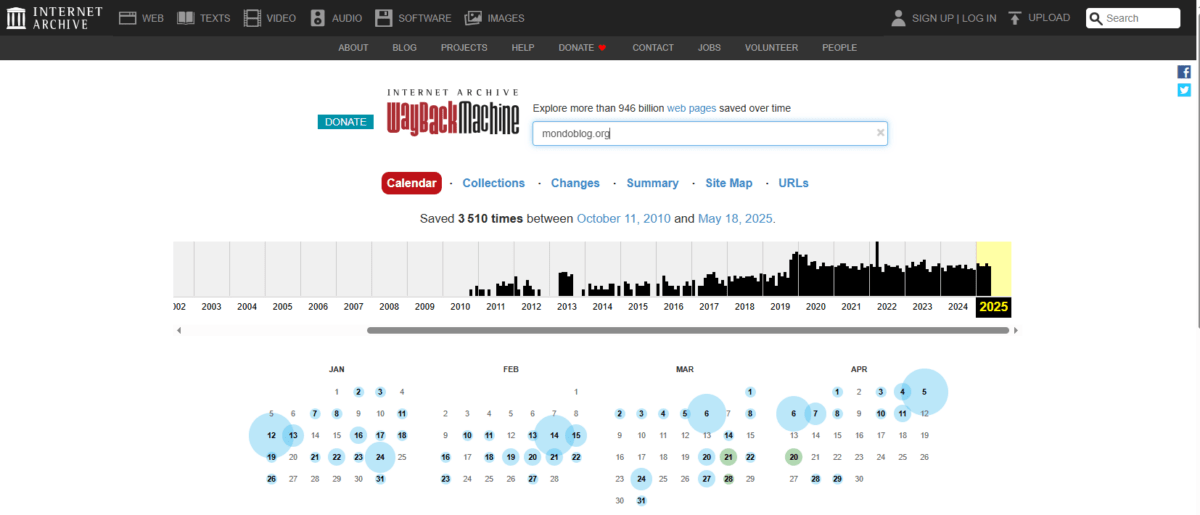Open BLOG in the nav bar
This screenshot has height=515, width=1200.
pyautogui.click(x=405, y=48)
